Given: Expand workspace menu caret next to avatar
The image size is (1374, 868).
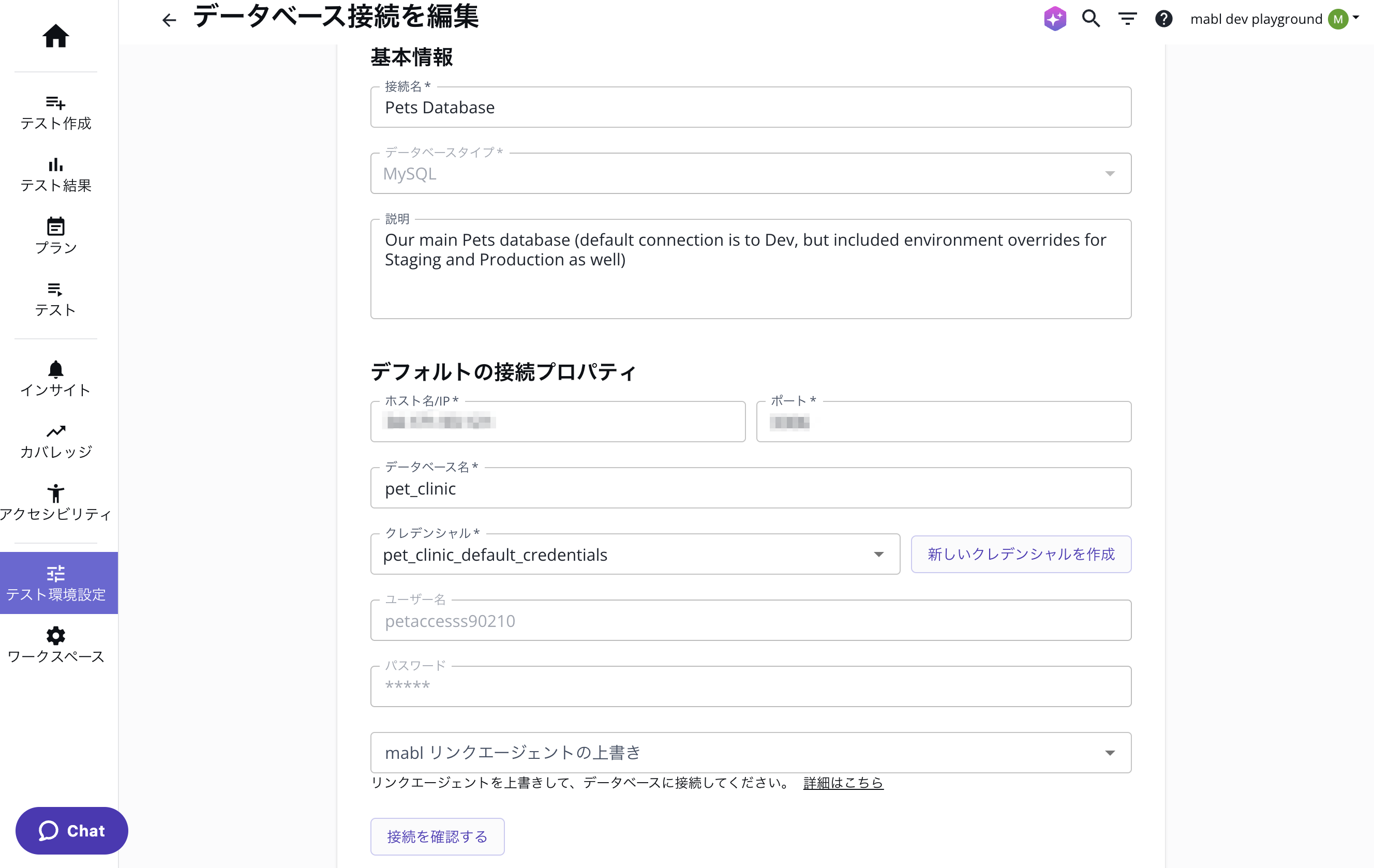Looking at the screenshot, I should click(x=1356, y=17).
